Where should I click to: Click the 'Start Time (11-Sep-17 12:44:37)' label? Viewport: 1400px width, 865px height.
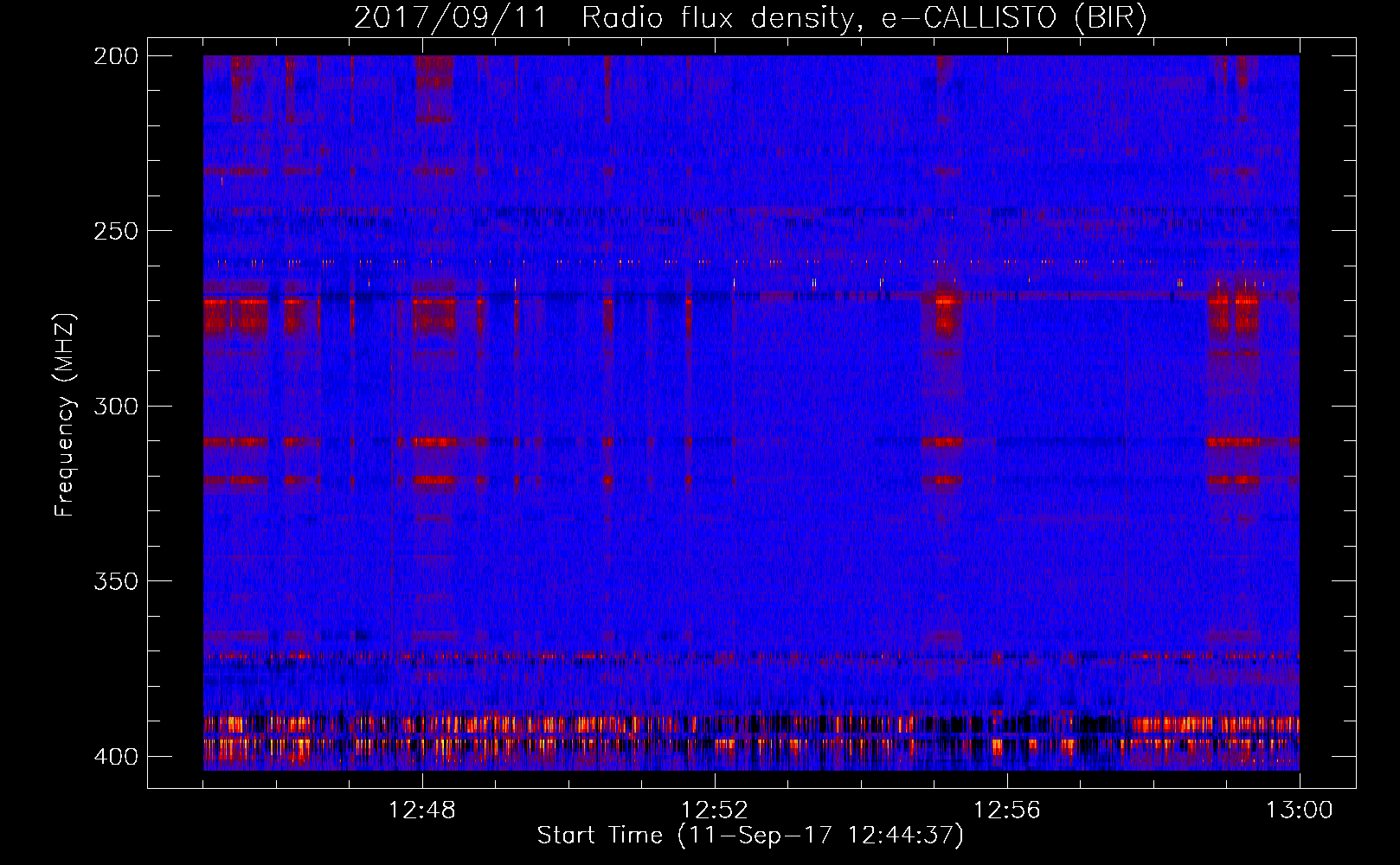750,836
